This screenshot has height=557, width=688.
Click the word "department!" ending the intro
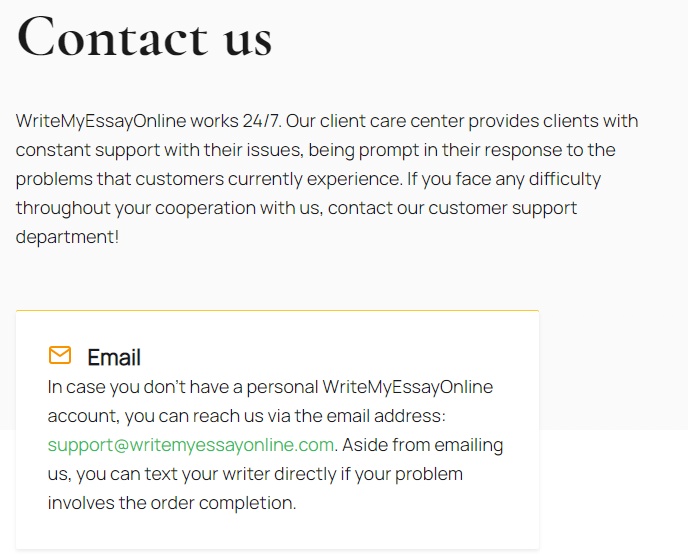[67, 237]
